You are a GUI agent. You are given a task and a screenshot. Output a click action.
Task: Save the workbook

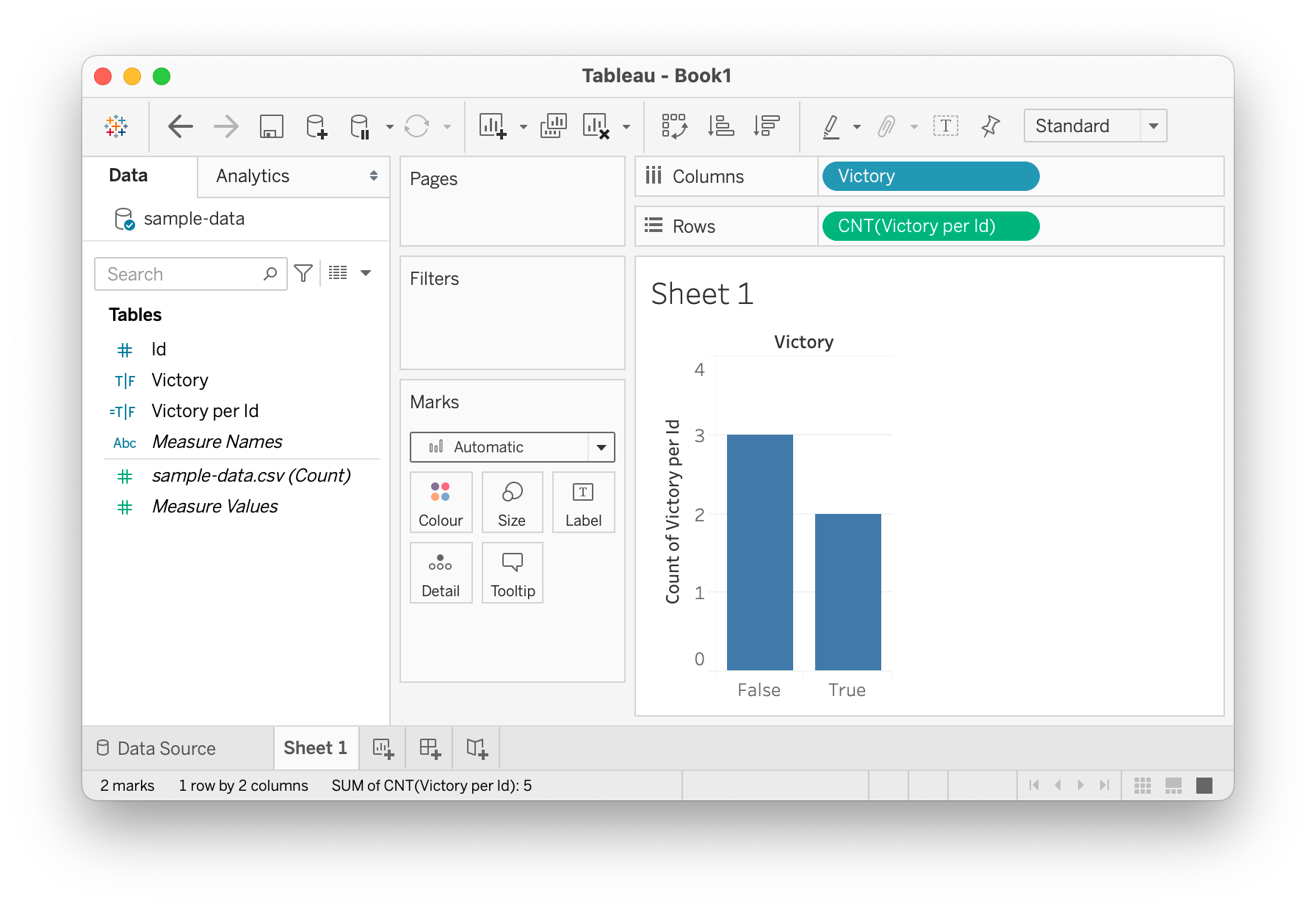coord(271,126)
